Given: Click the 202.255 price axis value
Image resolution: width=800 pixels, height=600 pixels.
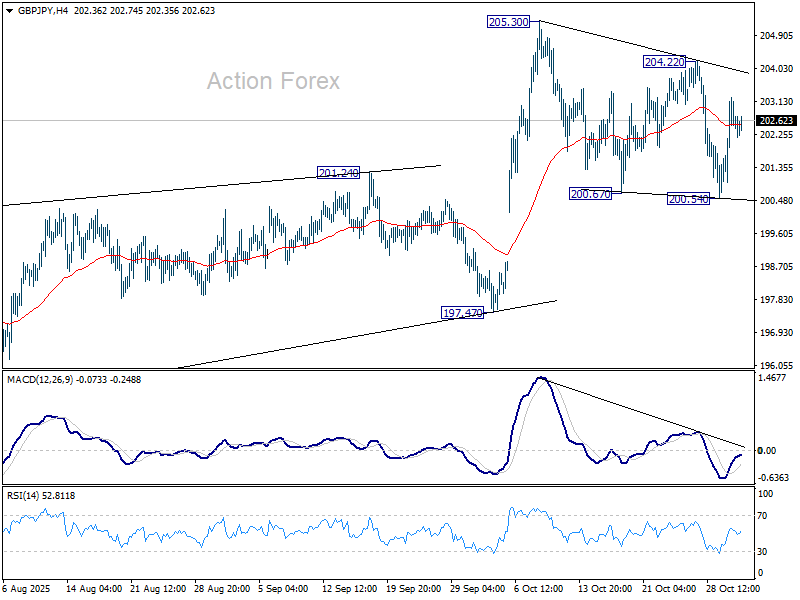Looking at the screenshot, I should [777, 134].
